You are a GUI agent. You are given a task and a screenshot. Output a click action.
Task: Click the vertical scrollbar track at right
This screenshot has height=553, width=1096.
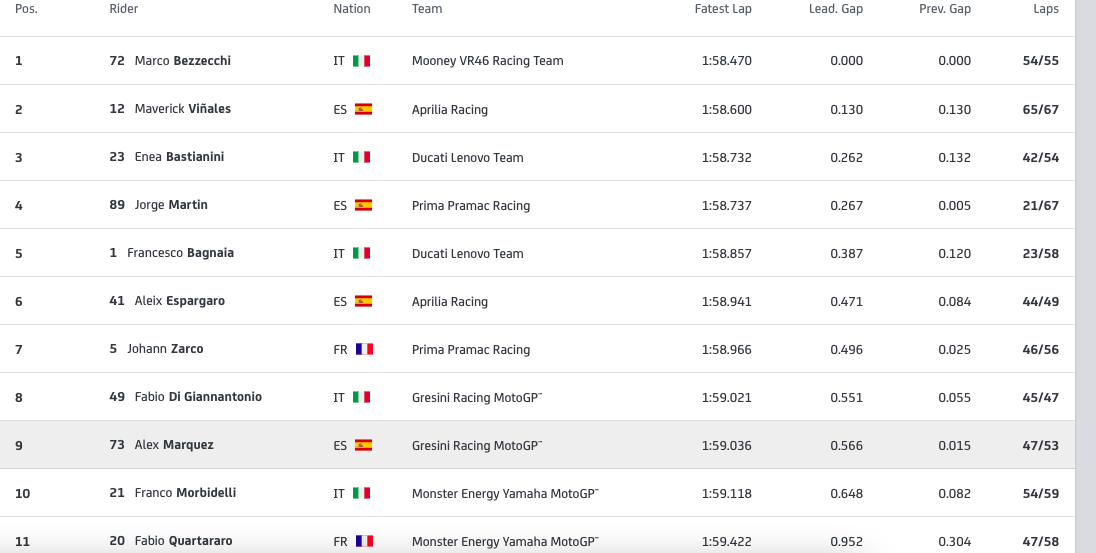[x=1086, y=276]
